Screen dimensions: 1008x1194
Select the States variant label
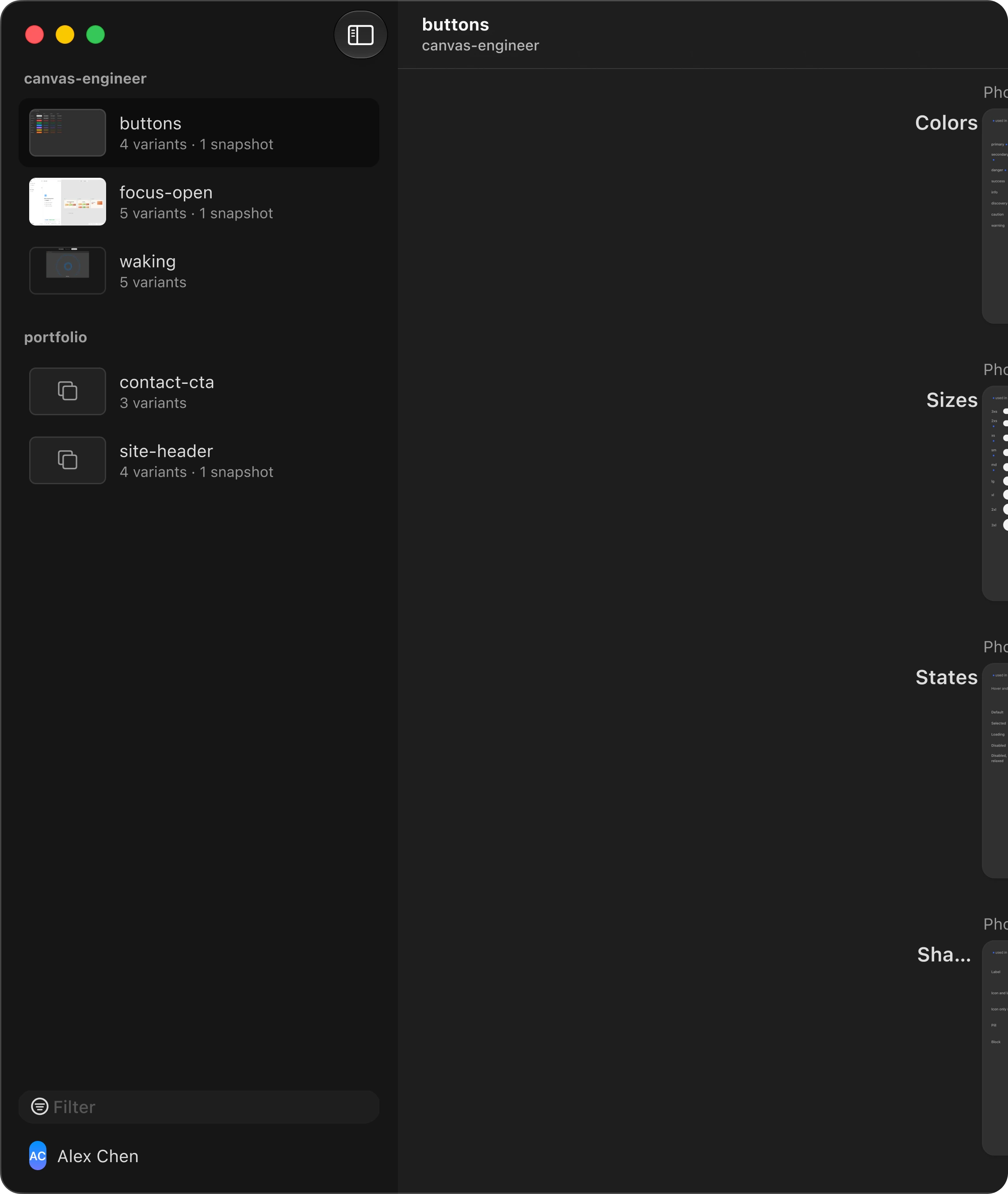point(947,677)
